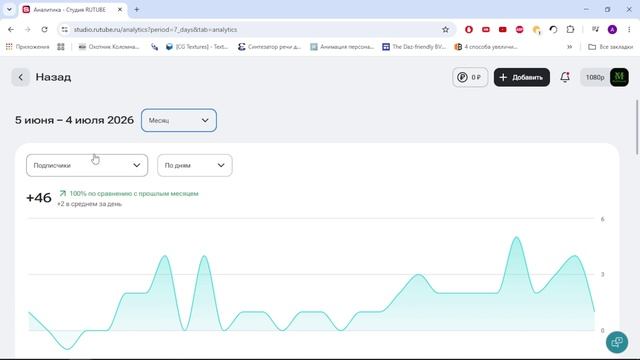Click the red rectangular extension icon before the round red one
640x360 pixels.
(x=502, y=29)
